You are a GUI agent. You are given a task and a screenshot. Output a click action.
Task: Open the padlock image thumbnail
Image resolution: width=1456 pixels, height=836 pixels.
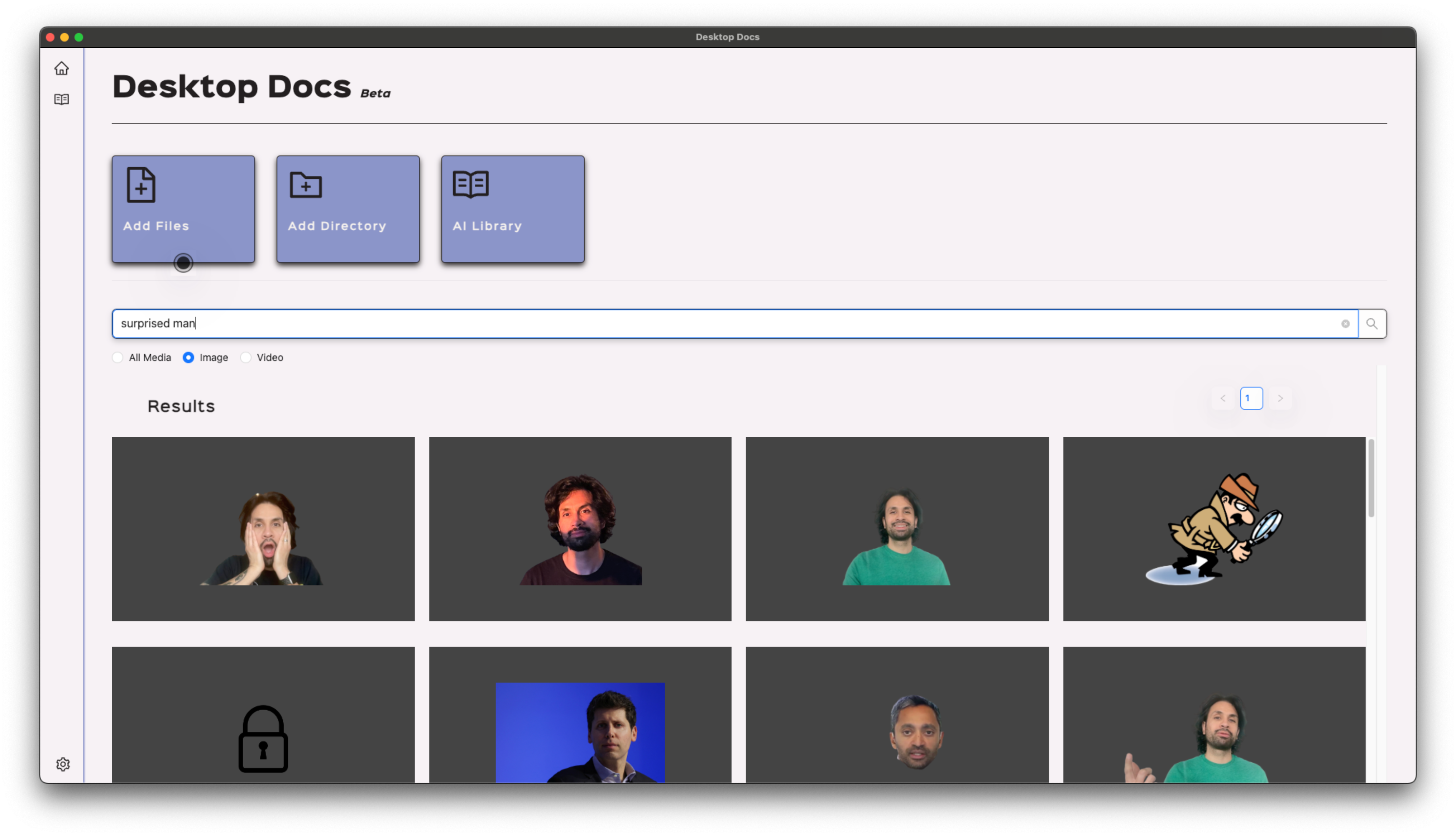[263, 715]
